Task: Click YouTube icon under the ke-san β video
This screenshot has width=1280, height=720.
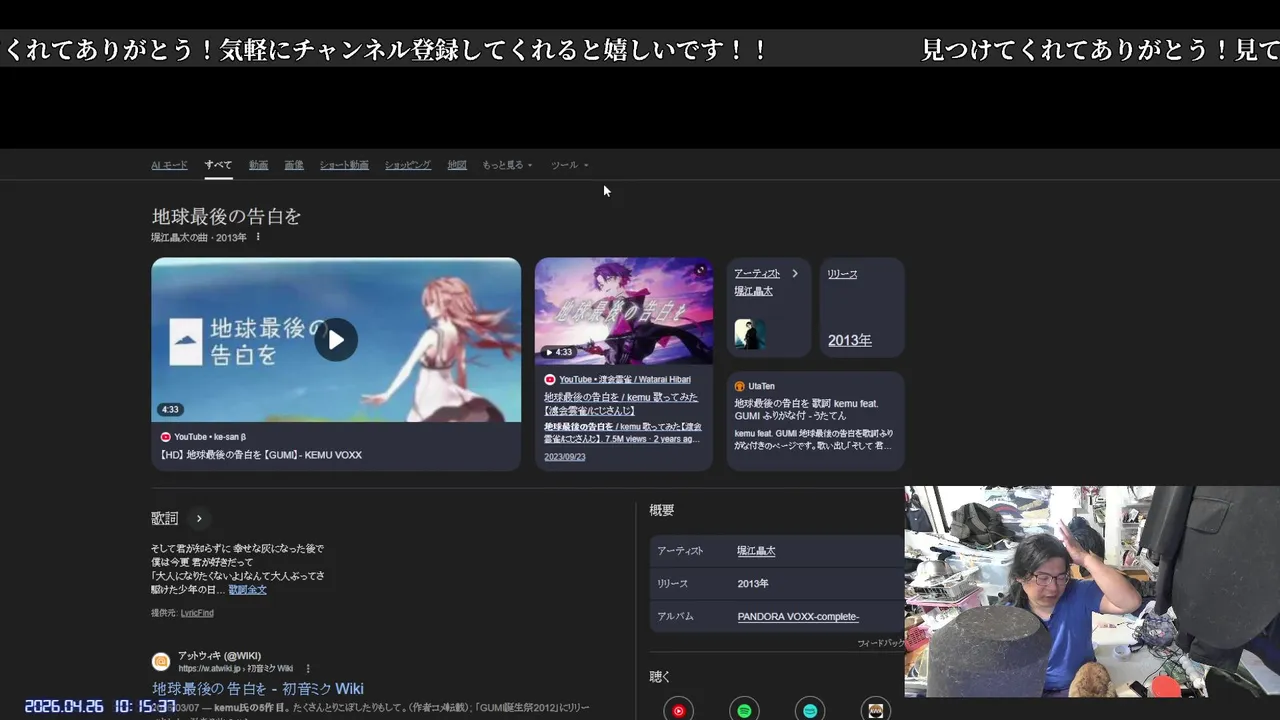Action: click(x=166, y=437)
